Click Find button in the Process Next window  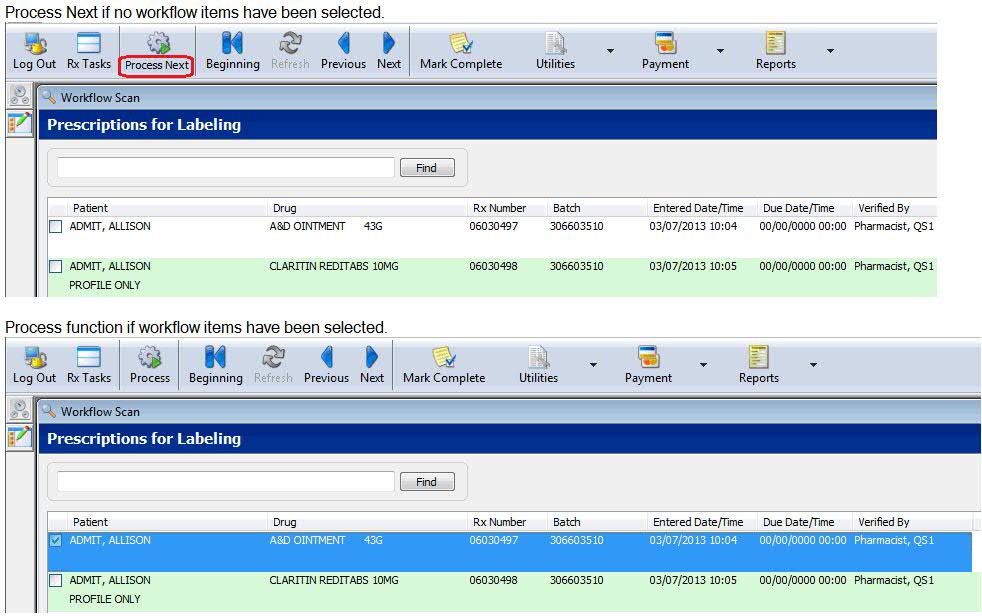[427, 168]
